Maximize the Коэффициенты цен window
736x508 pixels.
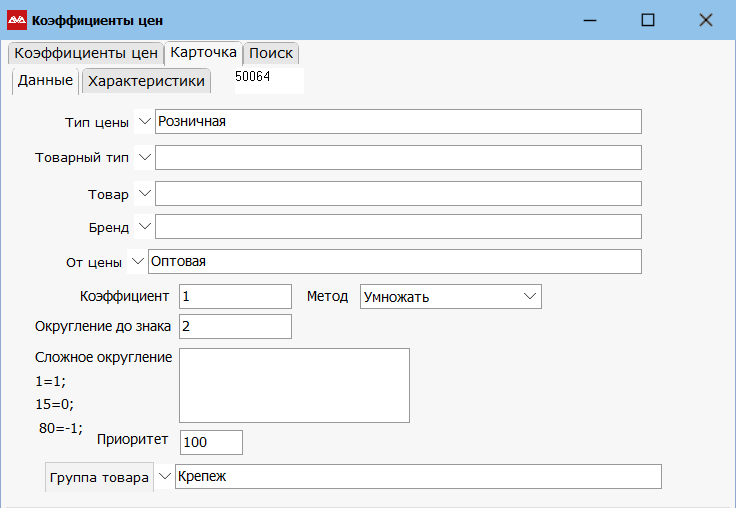click(x=648, y=20)
